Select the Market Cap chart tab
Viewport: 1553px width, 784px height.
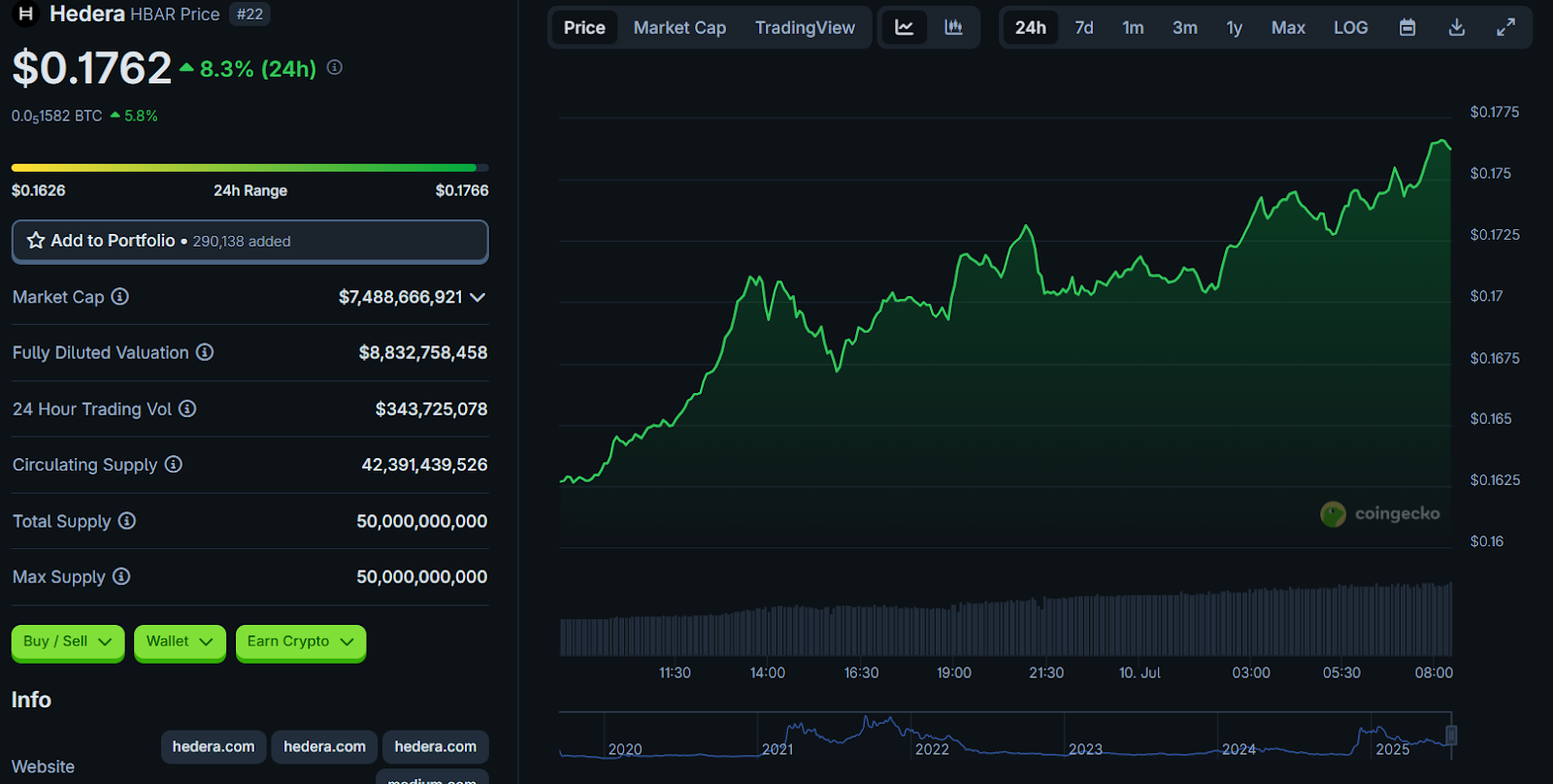[679, 27]
